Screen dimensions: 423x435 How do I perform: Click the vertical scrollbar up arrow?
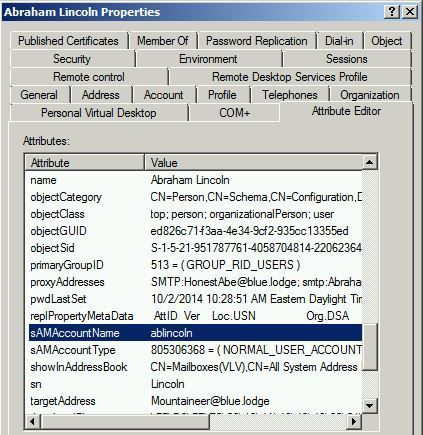369,163
